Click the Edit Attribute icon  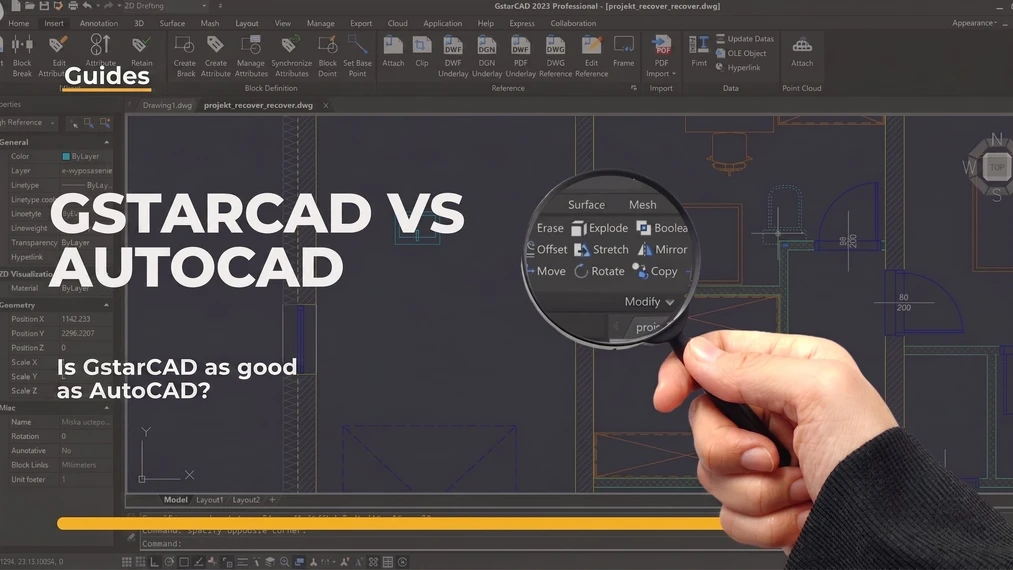pos(58,45)
